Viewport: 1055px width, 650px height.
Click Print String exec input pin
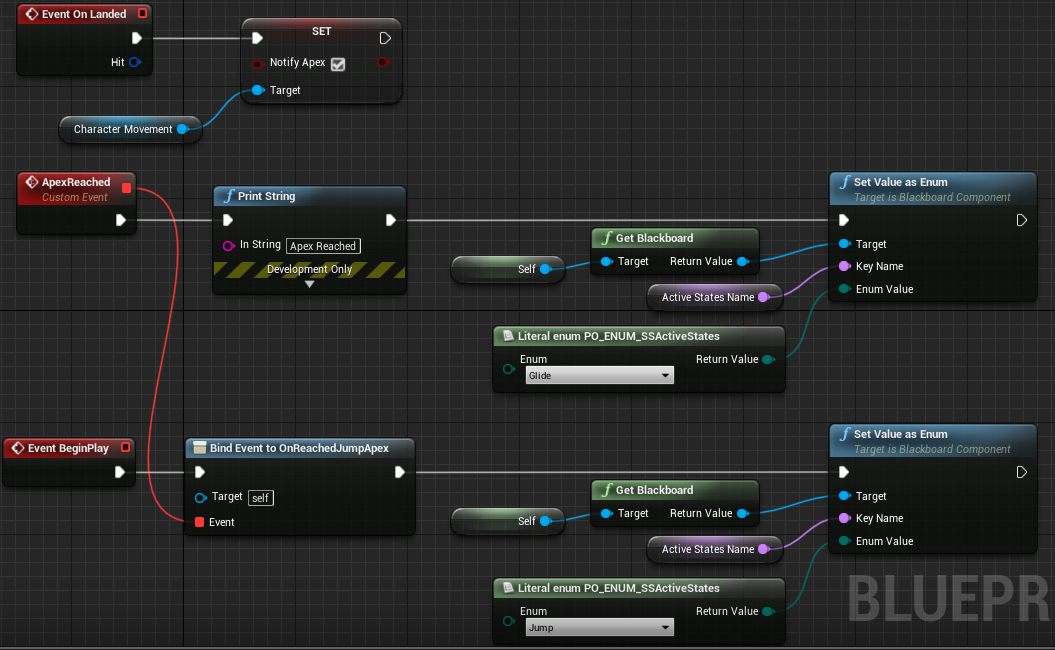(x=227, y=219)
